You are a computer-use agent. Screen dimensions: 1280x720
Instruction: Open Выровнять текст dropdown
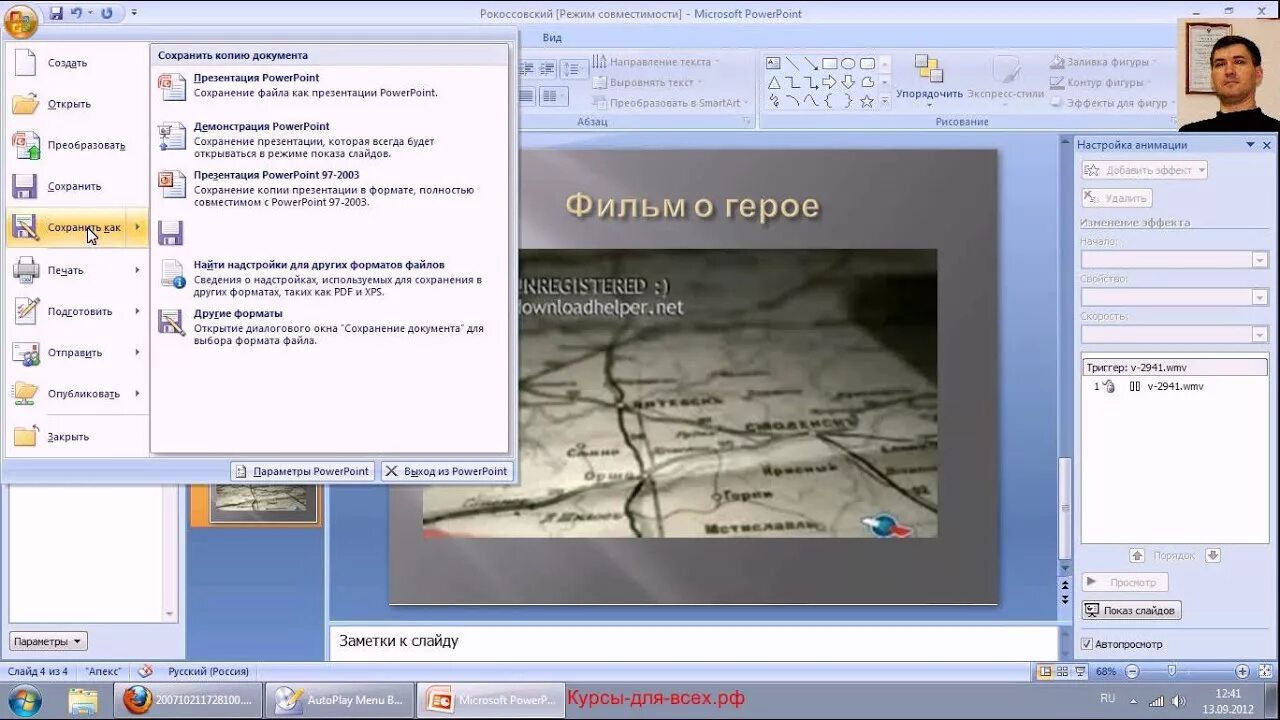(649, 82)
